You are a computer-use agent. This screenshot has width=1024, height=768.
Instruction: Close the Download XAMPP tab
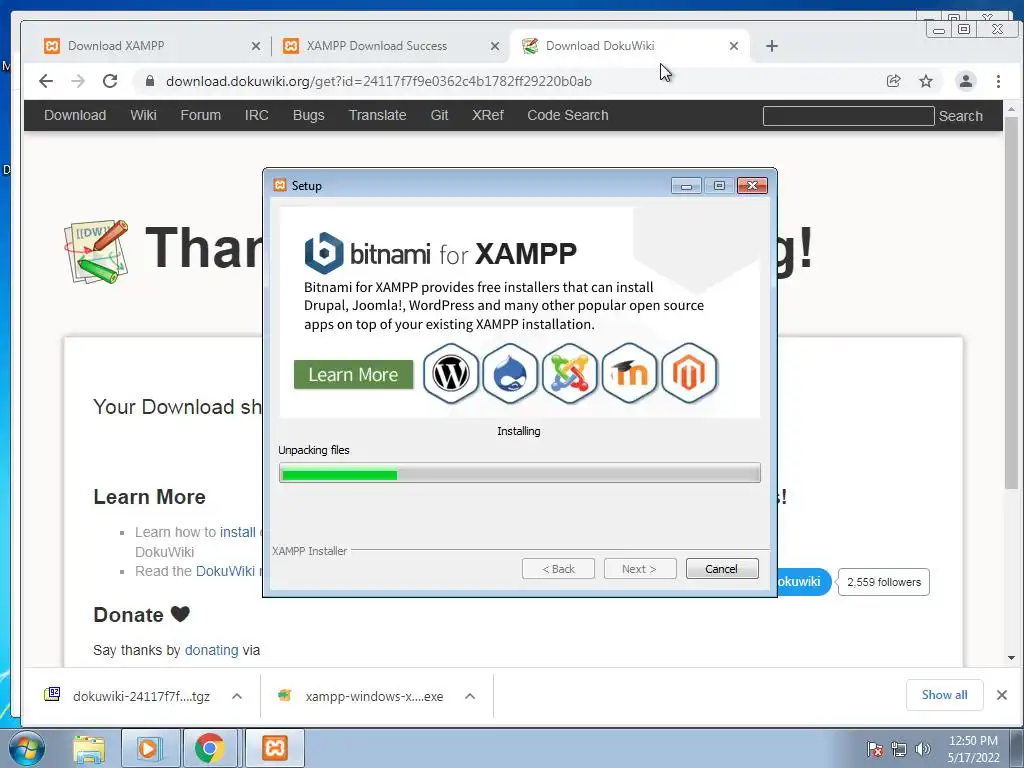tap(256, 46)
